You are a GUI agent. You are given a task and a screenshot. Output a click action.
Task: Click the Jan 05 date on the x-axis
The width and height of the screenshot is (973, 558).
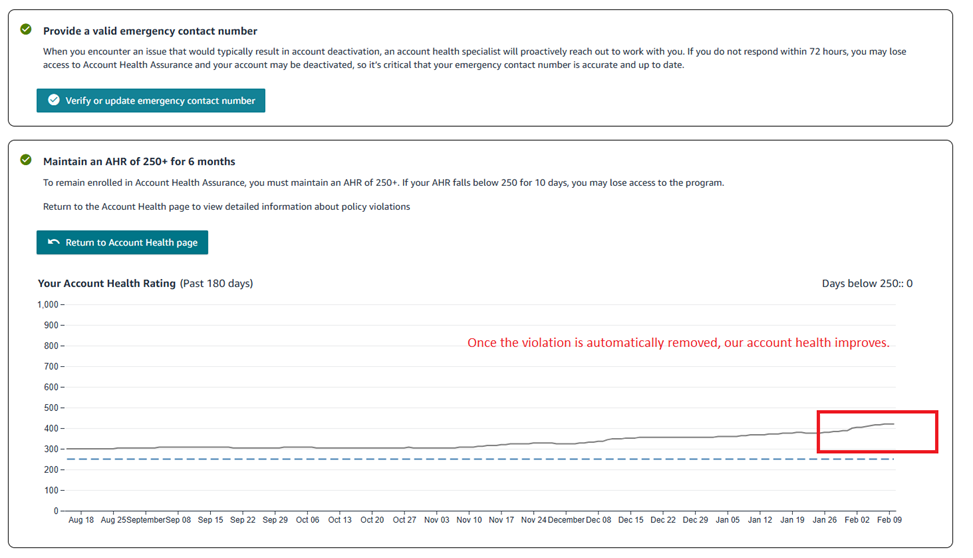point(727,520)
